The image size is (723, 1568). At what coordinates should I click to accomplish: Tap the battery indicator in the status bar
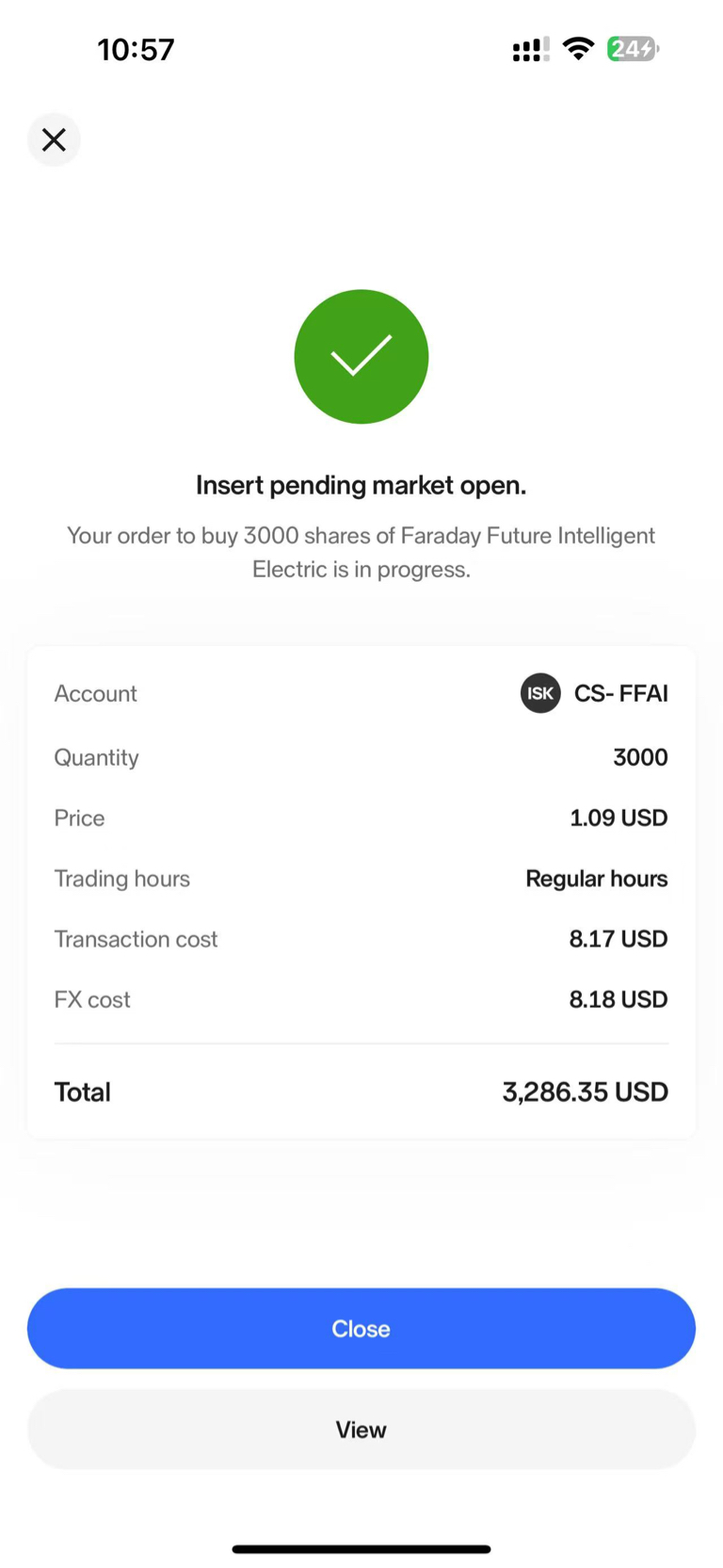click(x=633, y=48)
